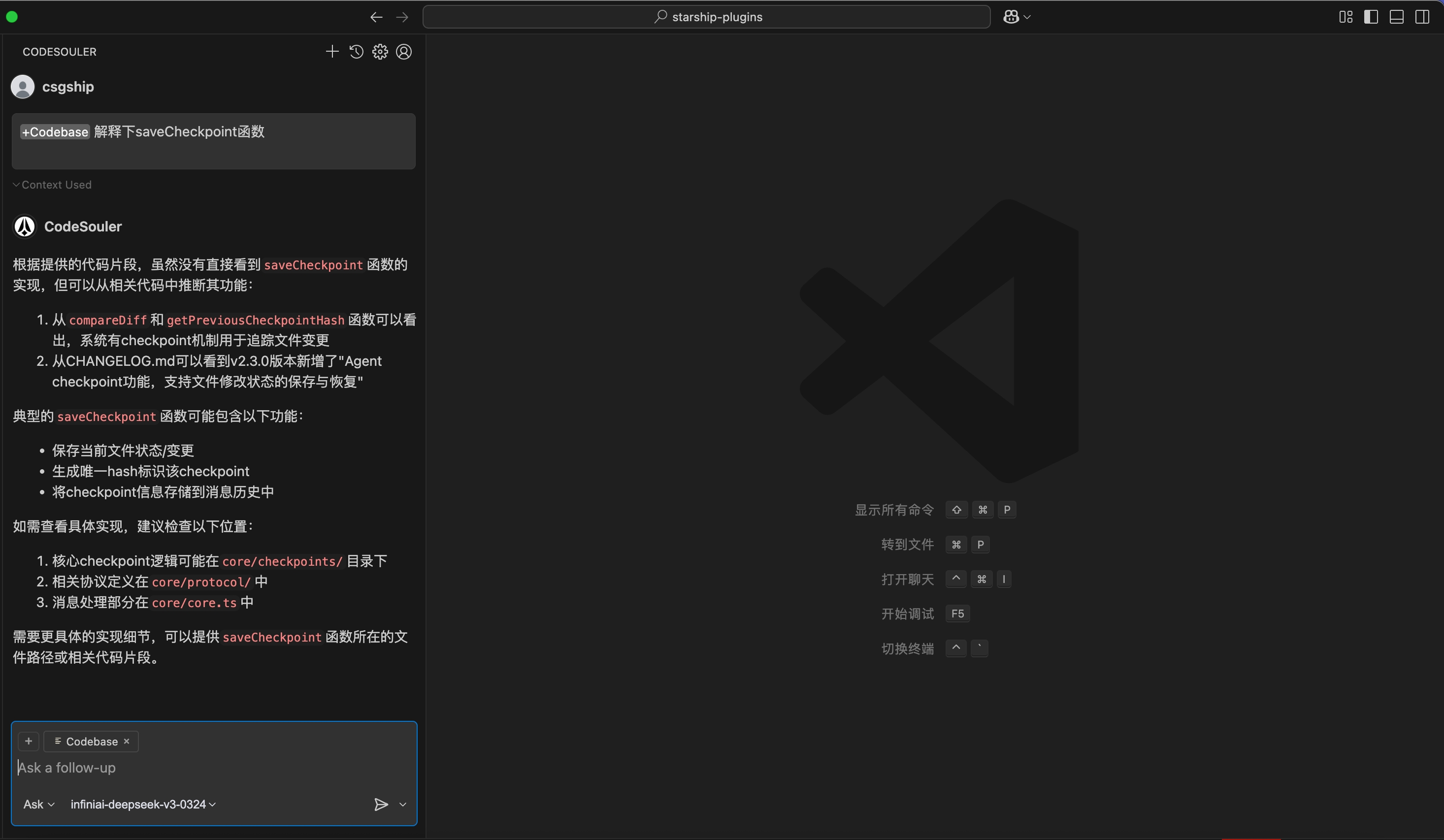Image resolution: width=1444 pixels, height=840 pixels.
Task: Open customize layout icon
Action: [1346, 17]
